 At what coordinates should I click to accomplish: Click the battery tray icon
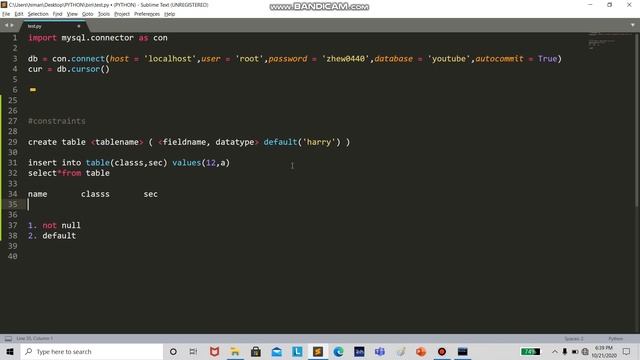[575, 351]
